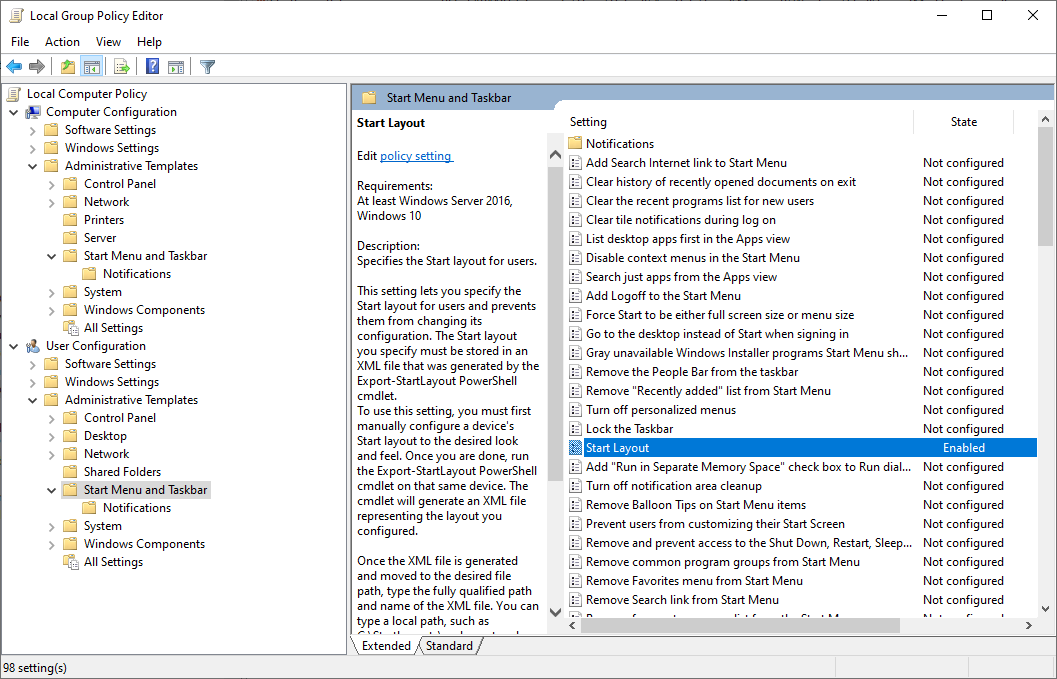Toggle the Show/Hide Console Tree icon
1057x679 pixels.
pos(92,67)
